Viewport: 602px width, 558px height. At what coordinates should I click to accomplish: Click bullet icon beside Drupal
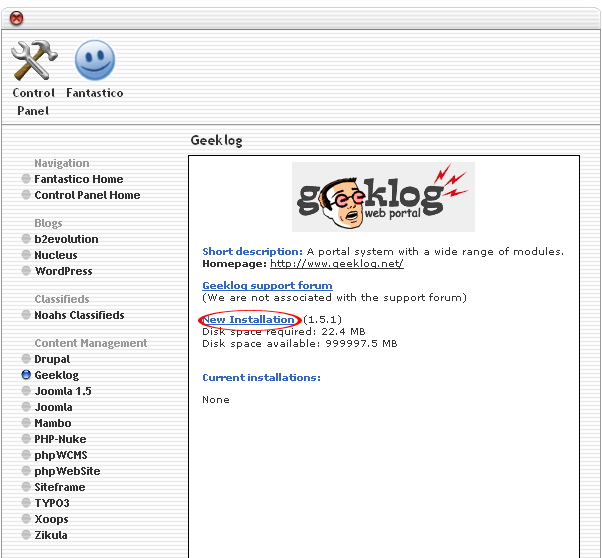(26, 359)
